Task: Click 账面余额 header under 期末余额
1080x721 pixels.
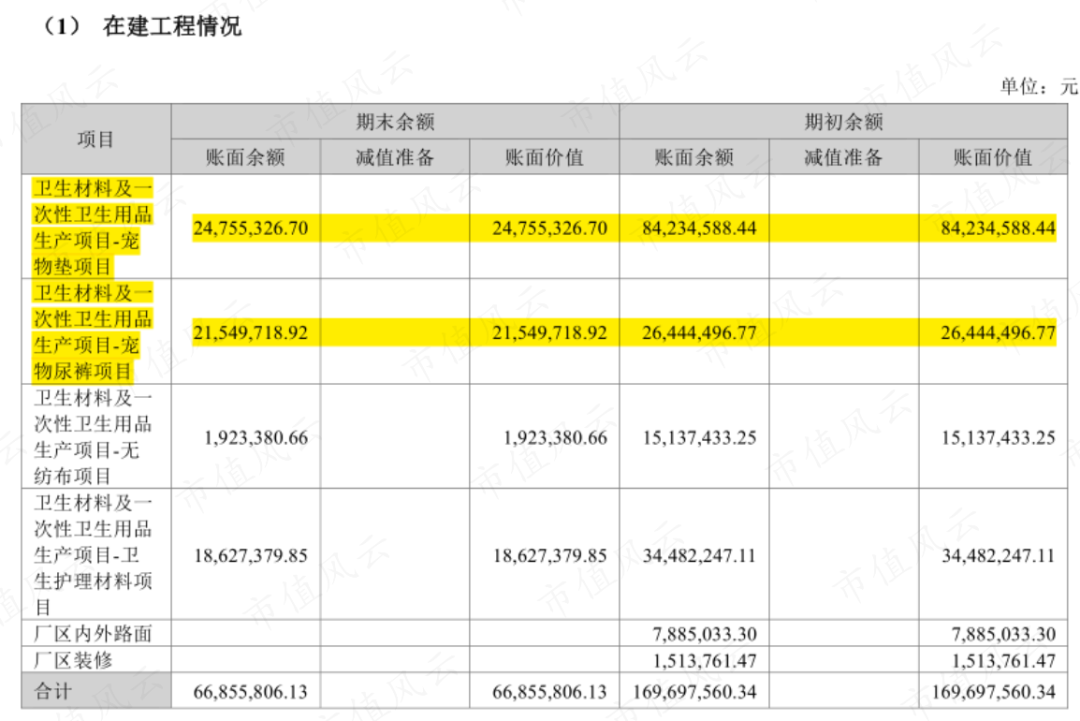Action: point(245,157)
